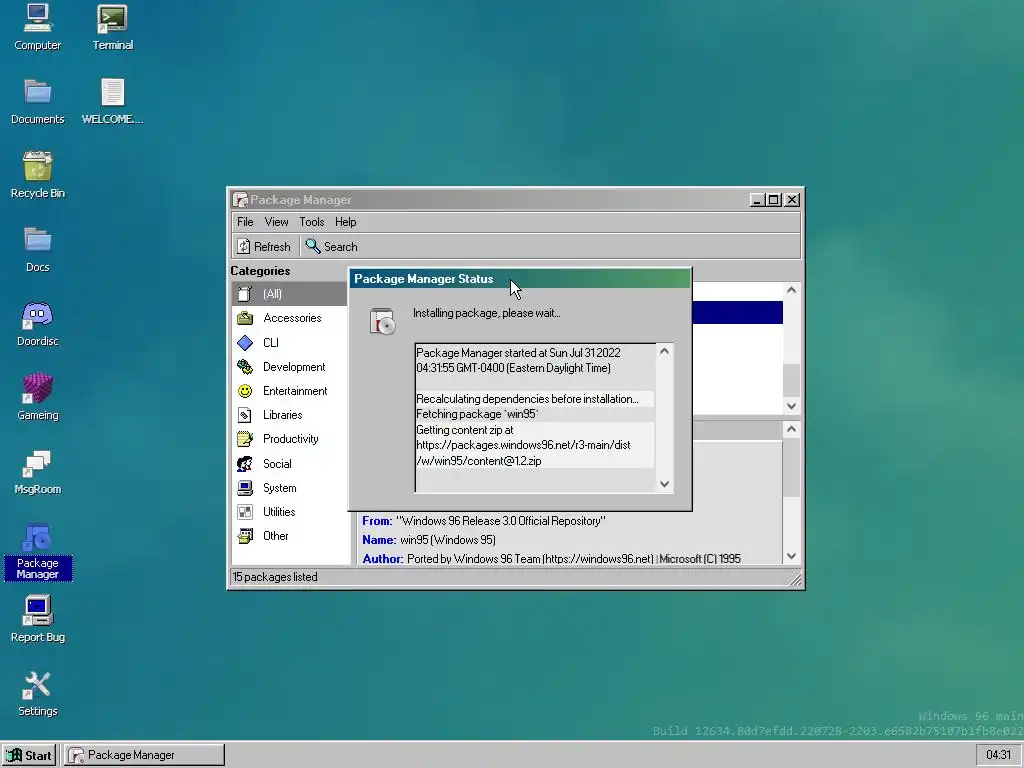The width and height of the screenshot is (1024, 768).
Task: Select the Development category
Action: (x=289, y=366)
